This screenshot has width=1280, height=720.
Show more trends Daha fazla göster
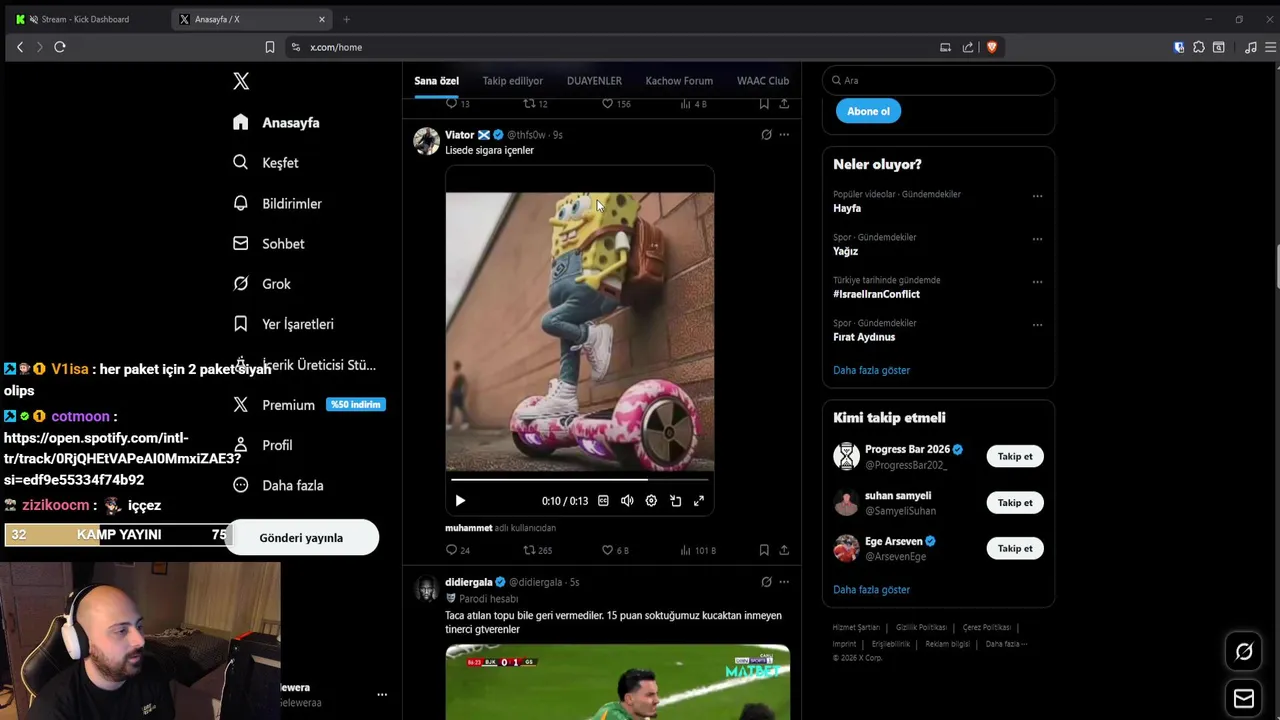(871, 370)
